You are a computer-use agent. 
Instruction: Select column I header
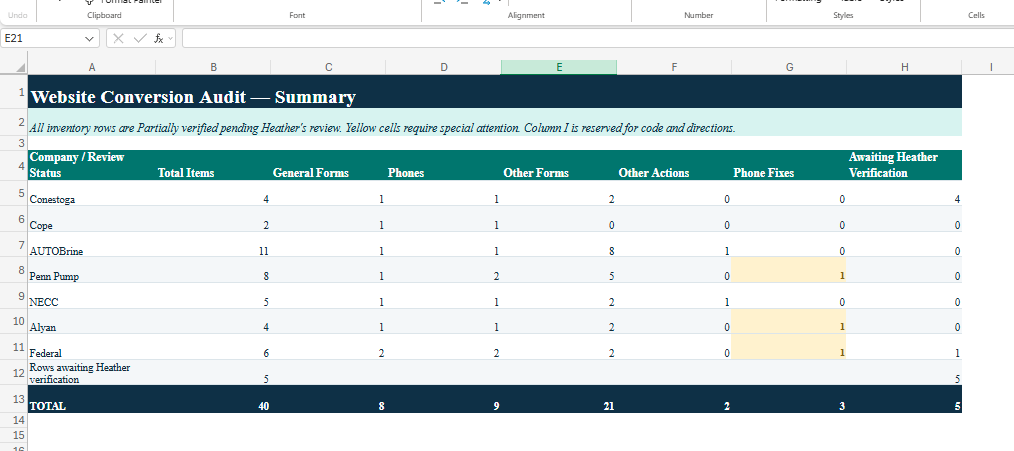coord(990,67)
